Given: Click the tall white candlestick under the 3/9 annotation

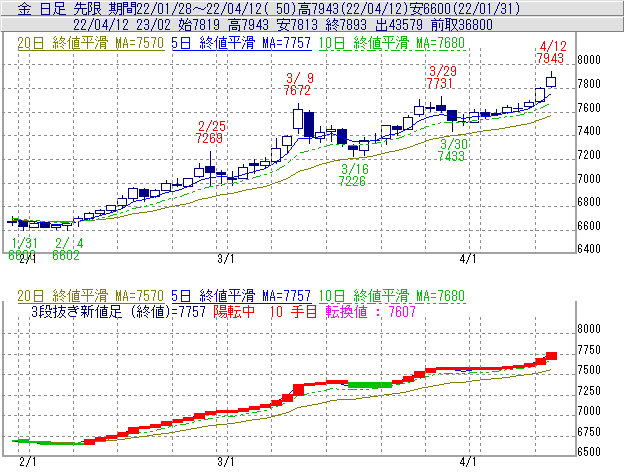Looking at the screenshot, I should click(298, 119).
